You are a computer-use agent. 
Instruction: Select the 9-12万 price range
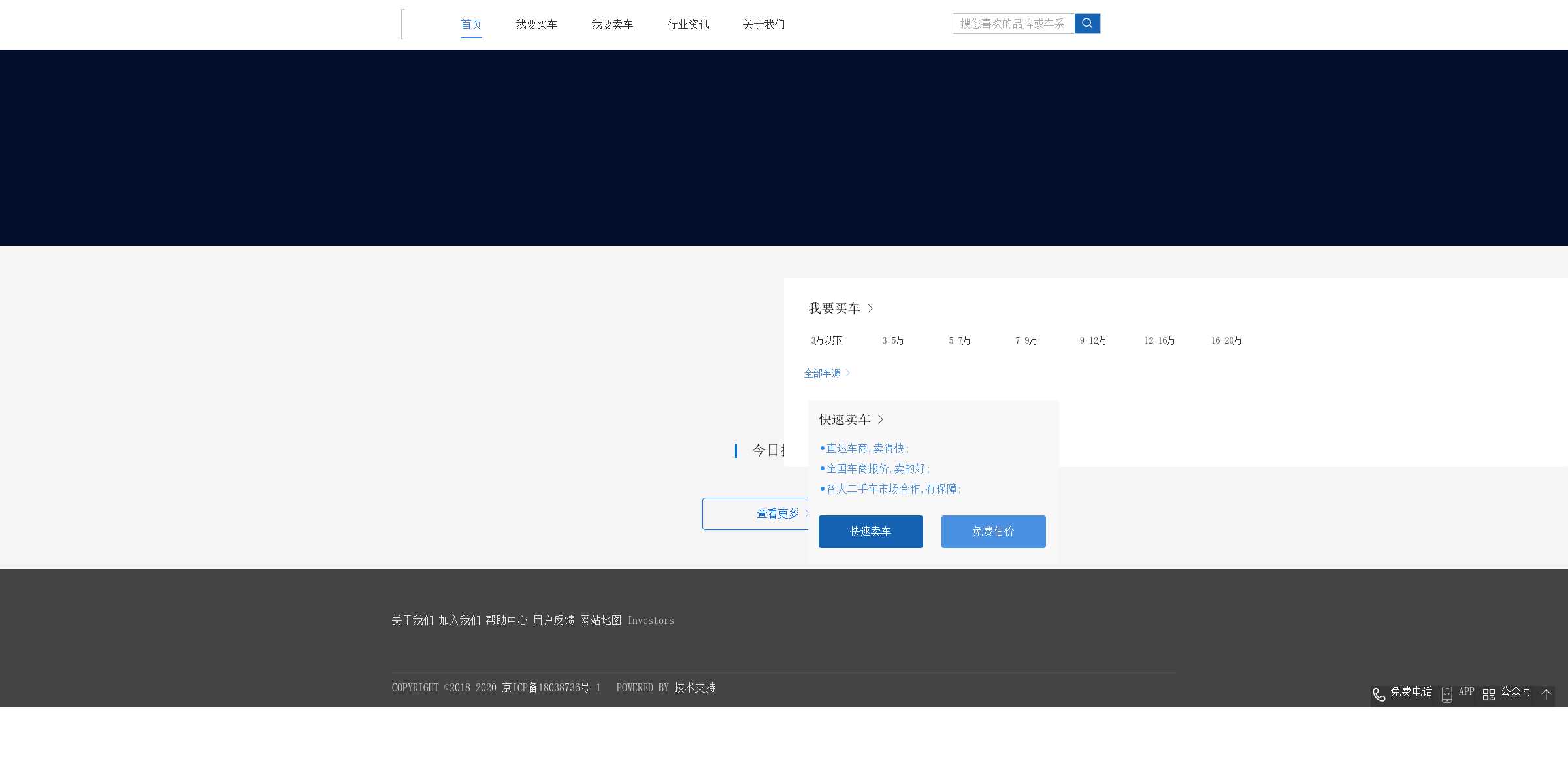[x=1093, y=340]
